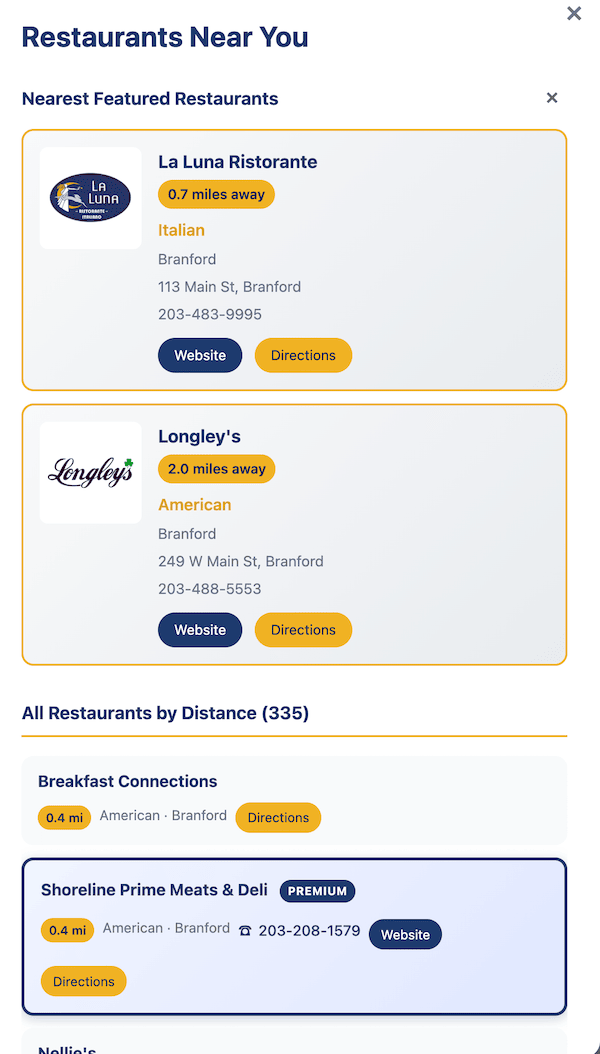This screenshot has height=1054, width=600.
Task: Click the PREMIUM badge on Shoreline listing
Action: click(x=317, y=890)
